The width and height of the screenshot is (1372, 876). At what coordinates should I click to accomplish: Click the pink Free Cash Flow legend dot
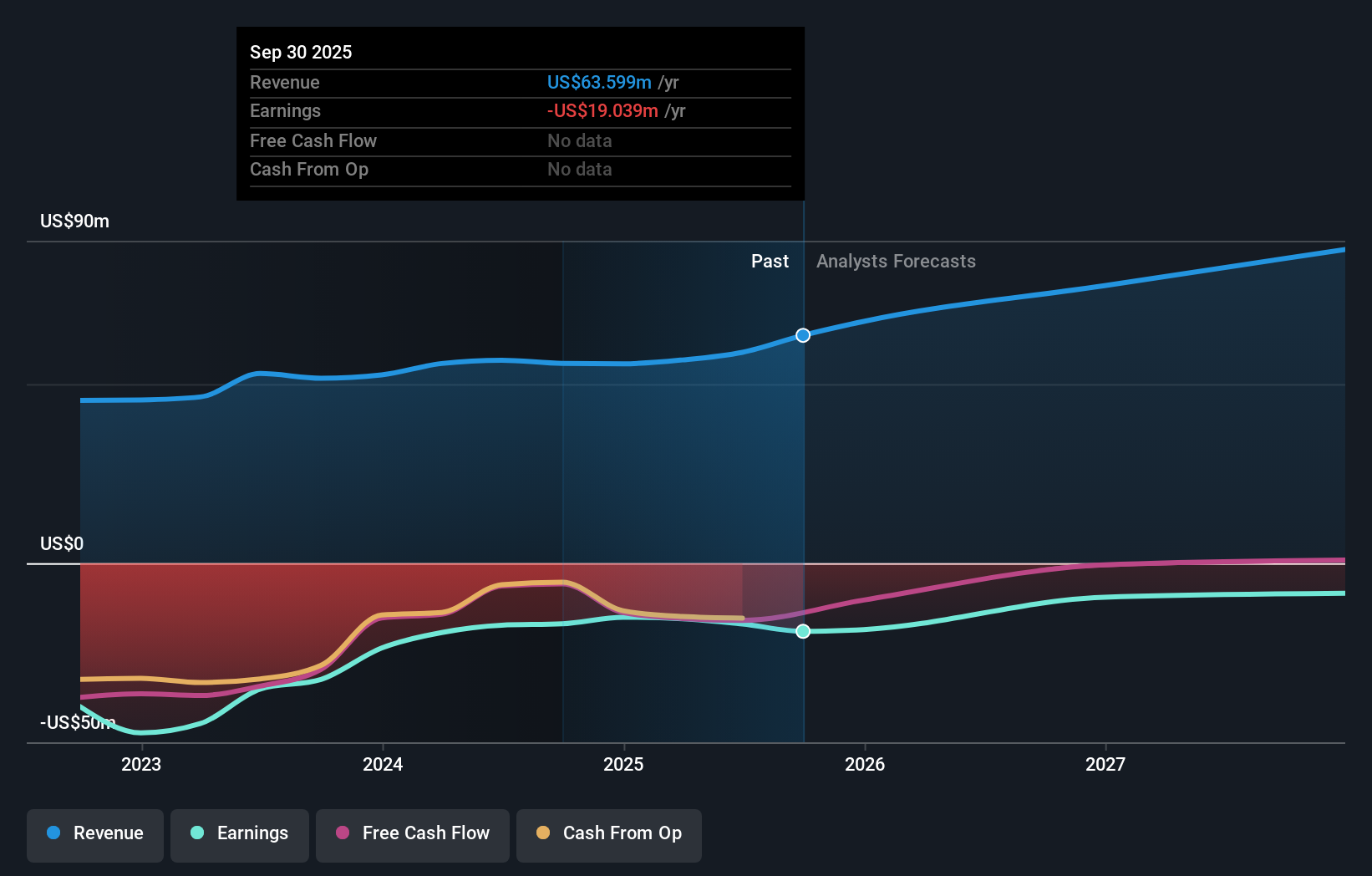[343, 833]
